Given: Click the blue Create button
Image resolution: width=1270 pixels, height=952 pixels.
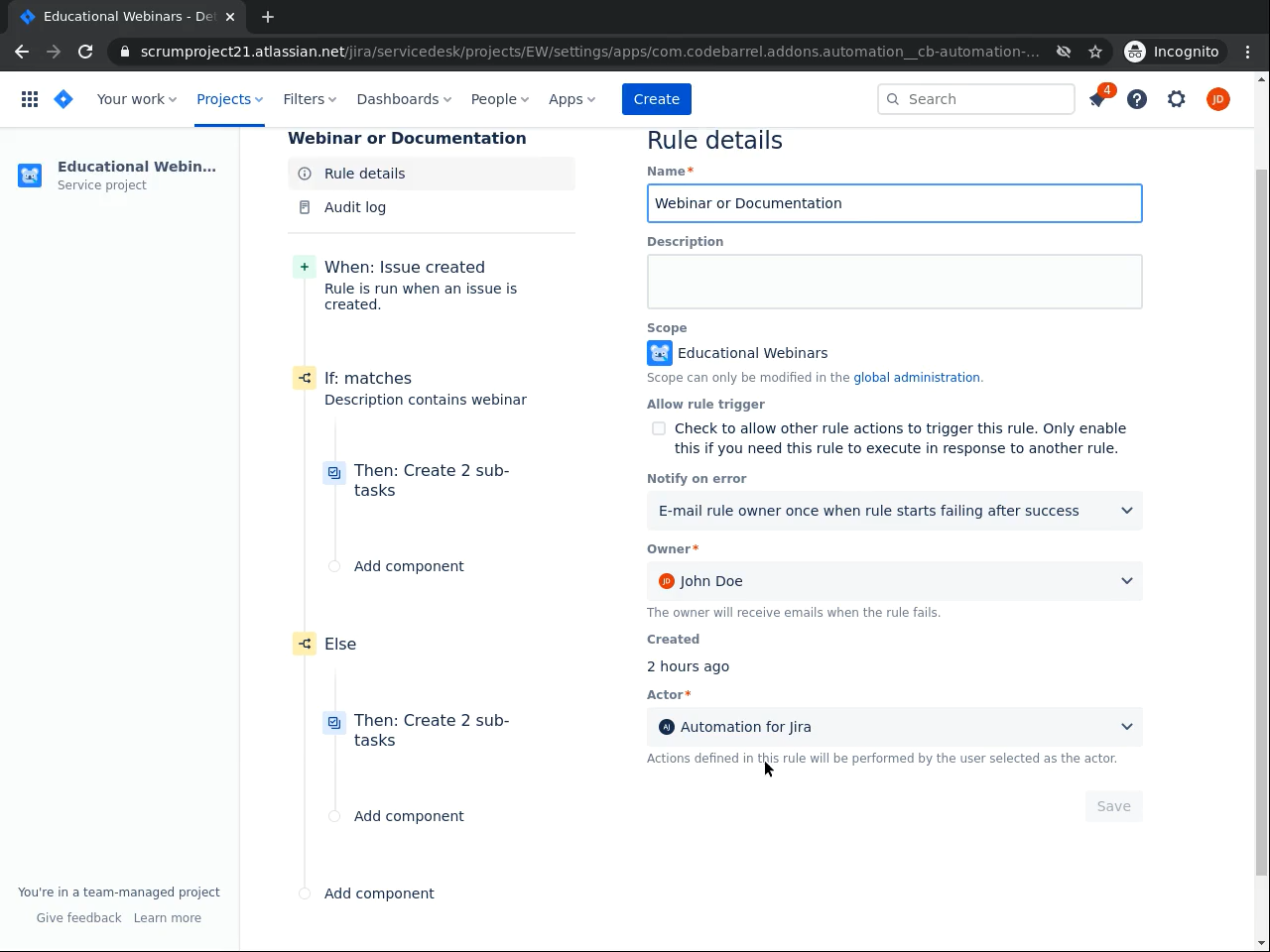Looking at the screenshot, I should [657, 99].
